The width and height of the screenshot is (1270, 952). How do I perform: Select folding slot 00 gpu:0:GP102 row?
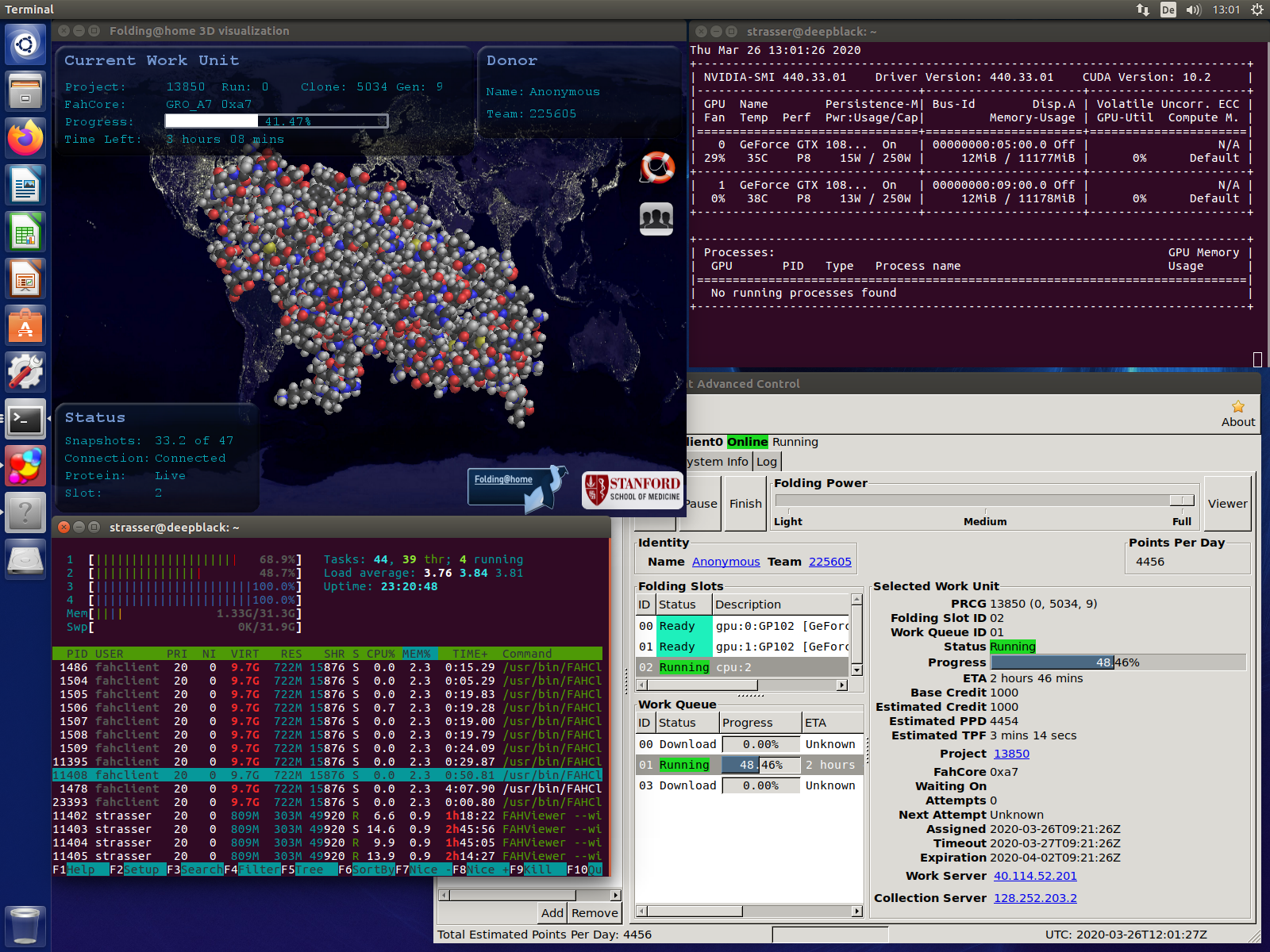pos(743,626)
